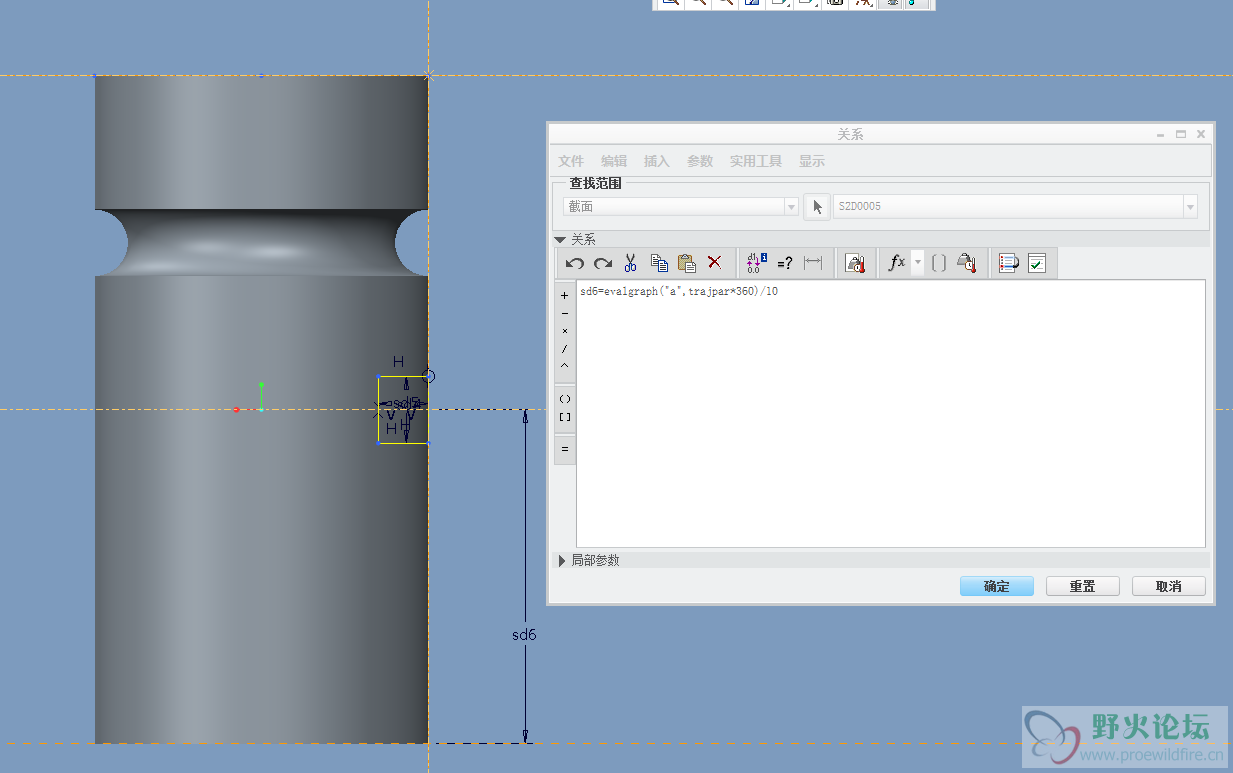Open the 参数 menu
Image resolution: width=1233 pixels, height=773 pixels.
click(x=700, y=161)
